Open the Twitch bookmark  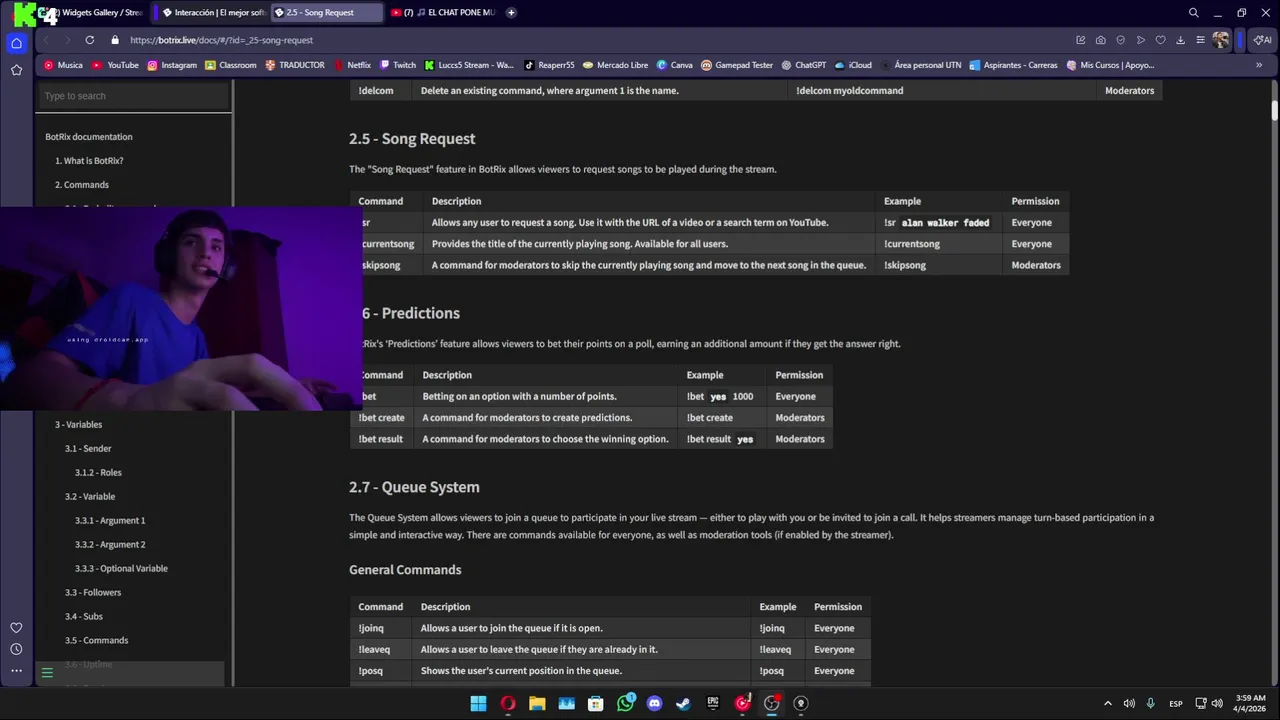(x=397, y=65)
